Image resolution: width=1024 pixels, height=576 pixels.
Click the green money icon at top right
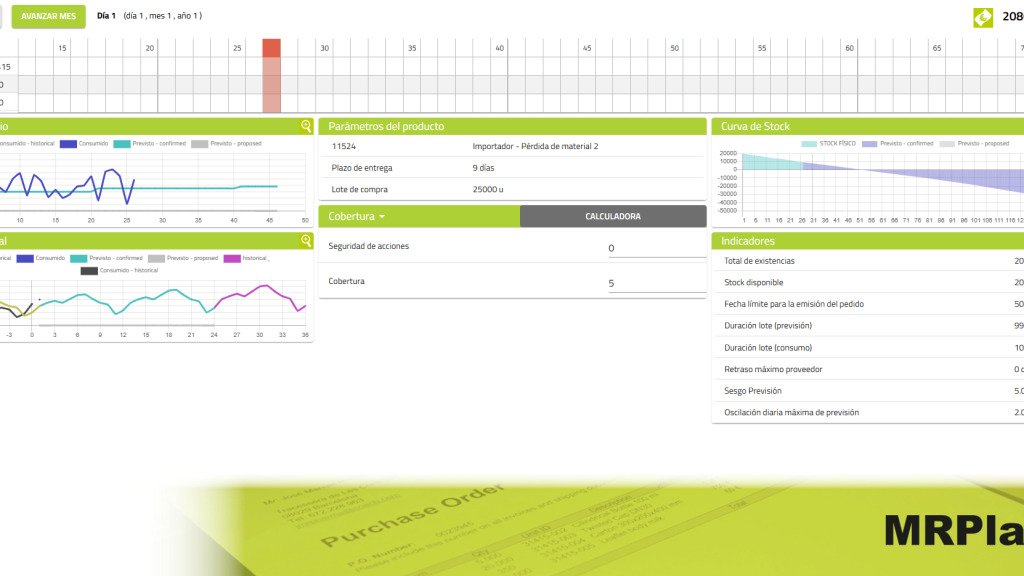pos(983,17)
